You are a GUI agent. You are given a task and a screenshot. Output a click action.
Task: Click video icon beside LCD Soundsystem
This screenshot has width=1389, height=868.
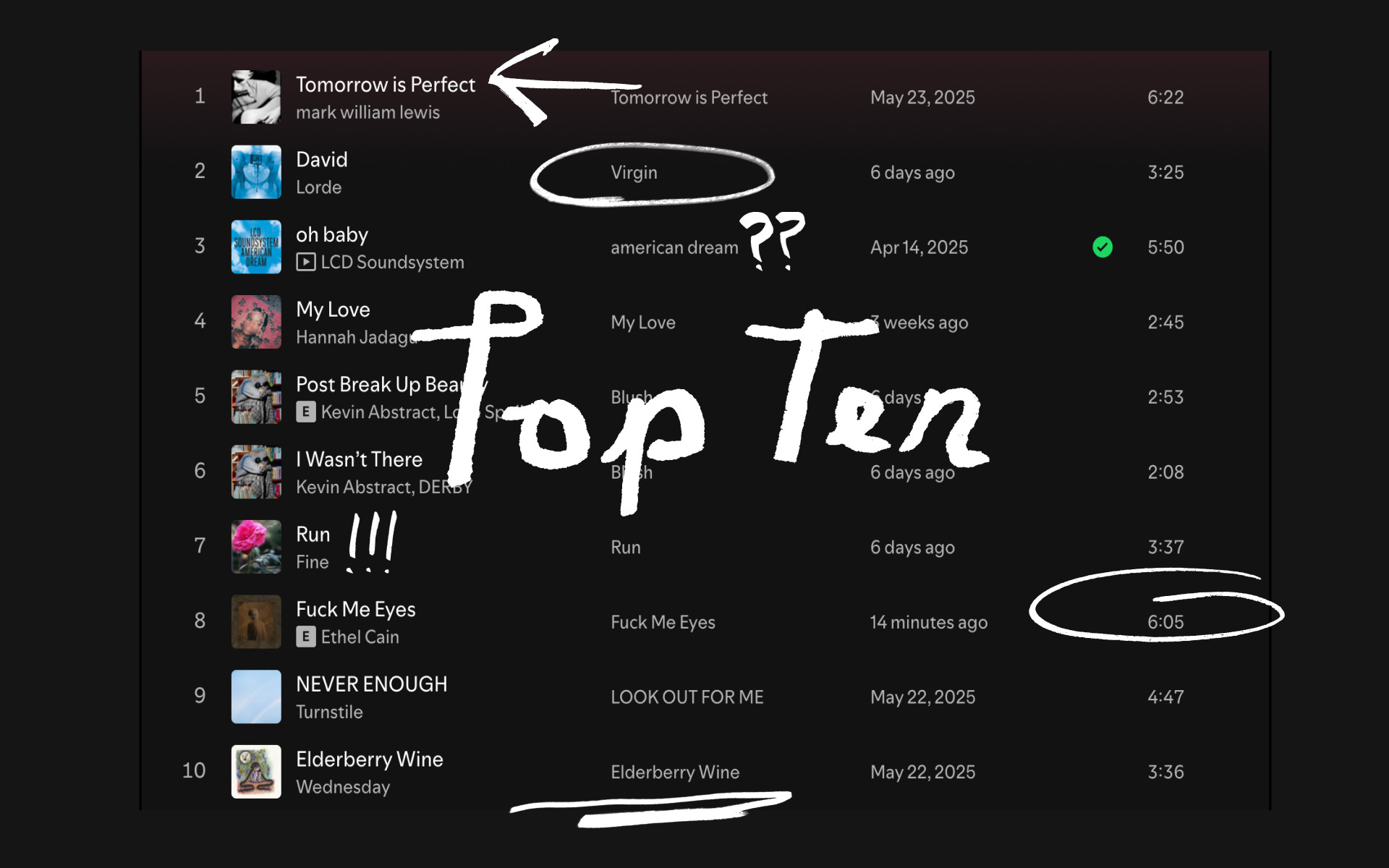(306, 262)
